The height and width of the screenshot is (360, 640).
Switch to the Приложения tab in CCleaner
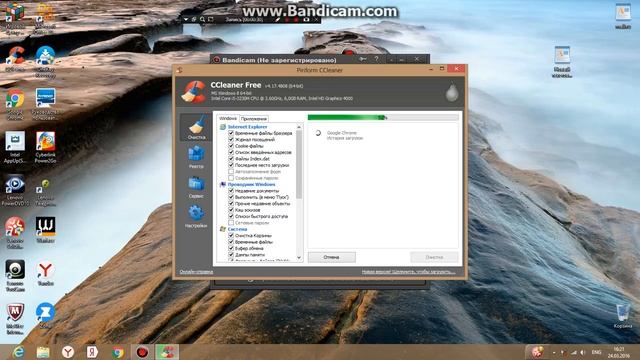point(253,119)
